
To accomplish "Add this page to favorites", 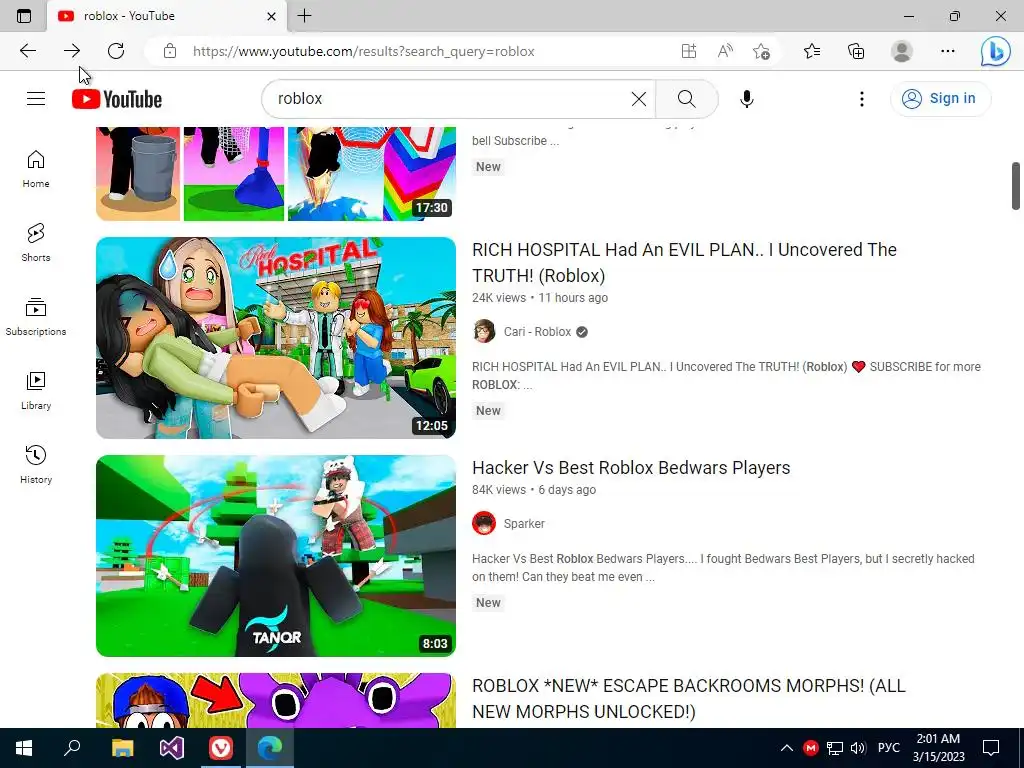I will [761, 51].
